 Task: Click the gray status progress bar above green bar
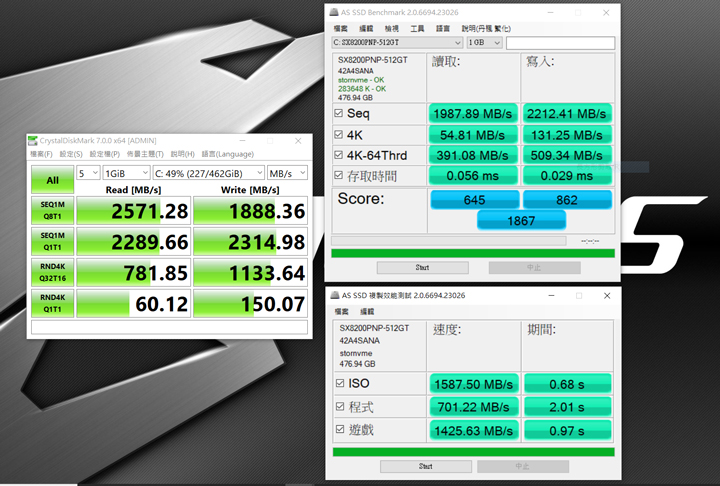[x=449, y=241]
